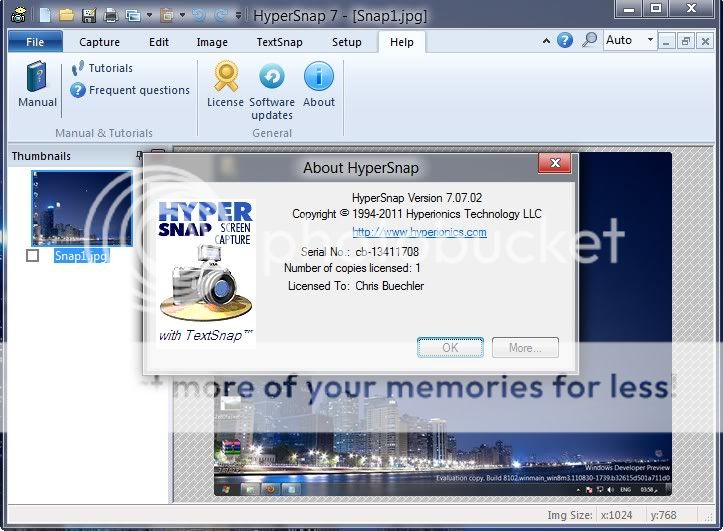Redo the last undone action
The height and width of the screenshot is (531, 723).
[x=221, y=16]
